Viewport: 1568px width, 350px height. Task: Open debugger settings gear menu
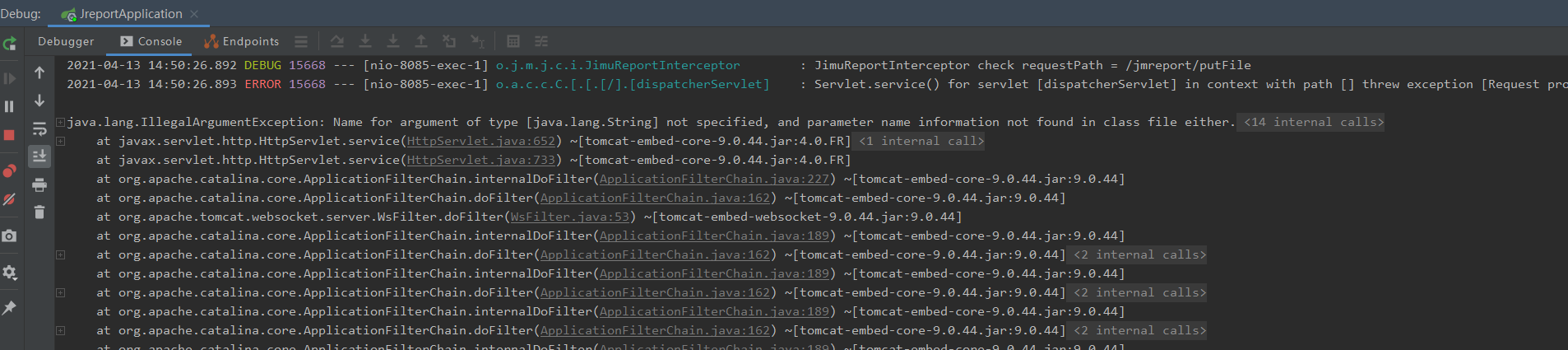(x=10, y=273)
